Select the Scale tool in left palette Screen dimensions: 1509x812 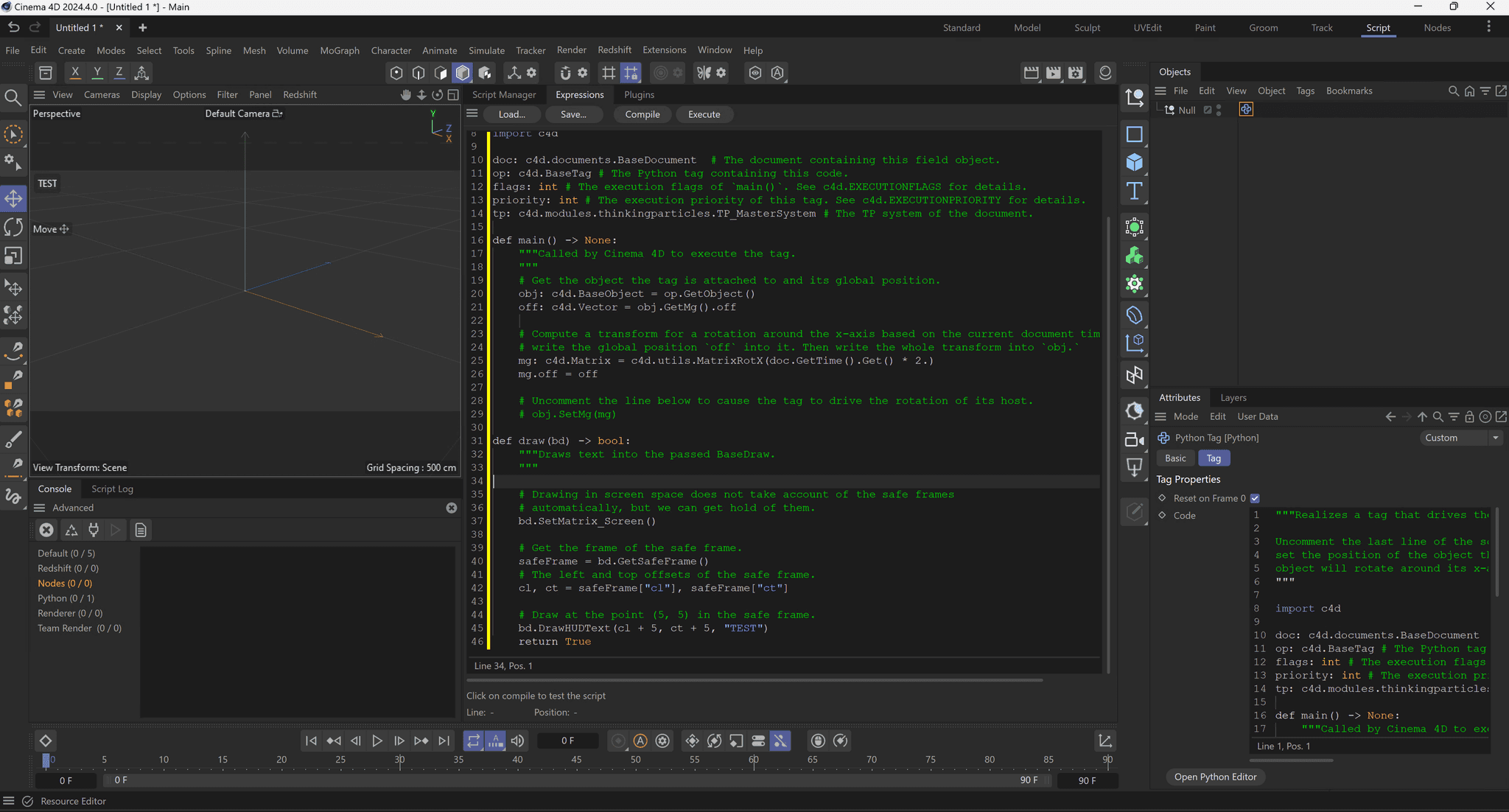pos(13,256)
